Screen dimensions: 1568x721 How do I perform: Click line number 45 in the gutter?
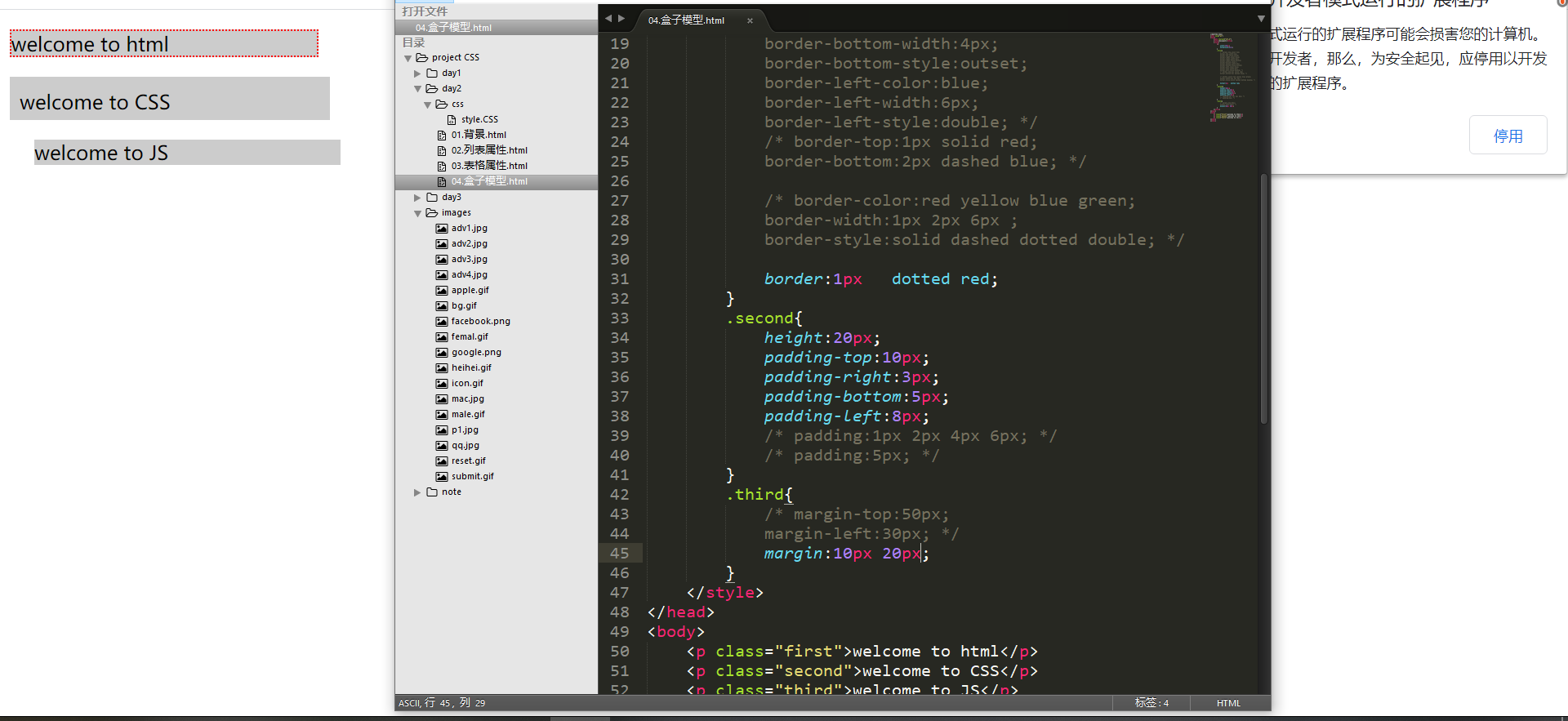(620, 553)
